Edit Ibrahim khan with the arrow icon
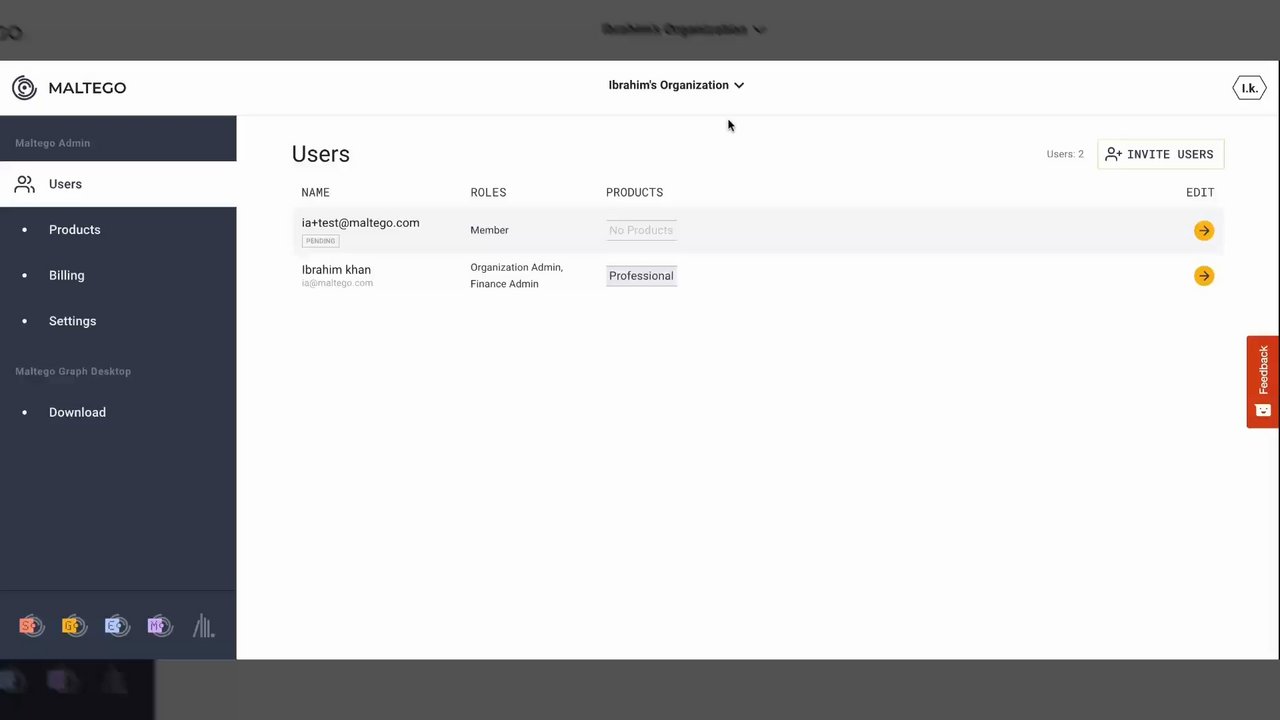The width and height of the screenshot is (1280, 720). coord(1204,276)
